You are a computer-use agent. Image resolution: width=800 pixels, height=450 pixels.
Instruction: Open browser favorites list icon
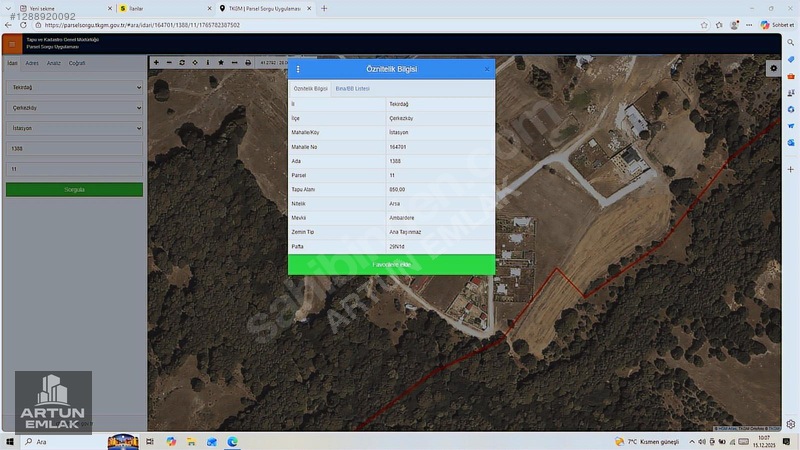[719, 25]
